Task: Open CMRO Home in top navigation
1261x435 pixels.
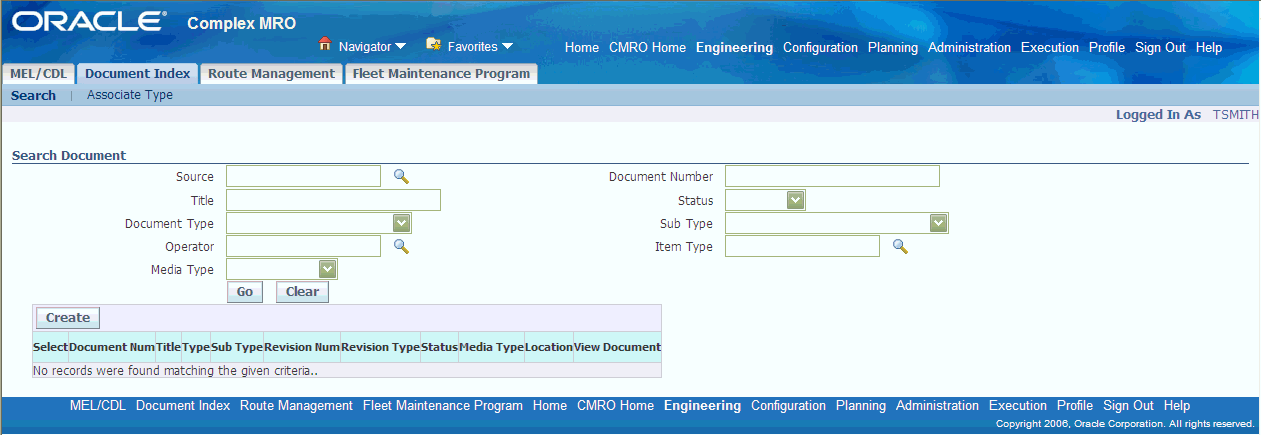Action: [647, 48]
